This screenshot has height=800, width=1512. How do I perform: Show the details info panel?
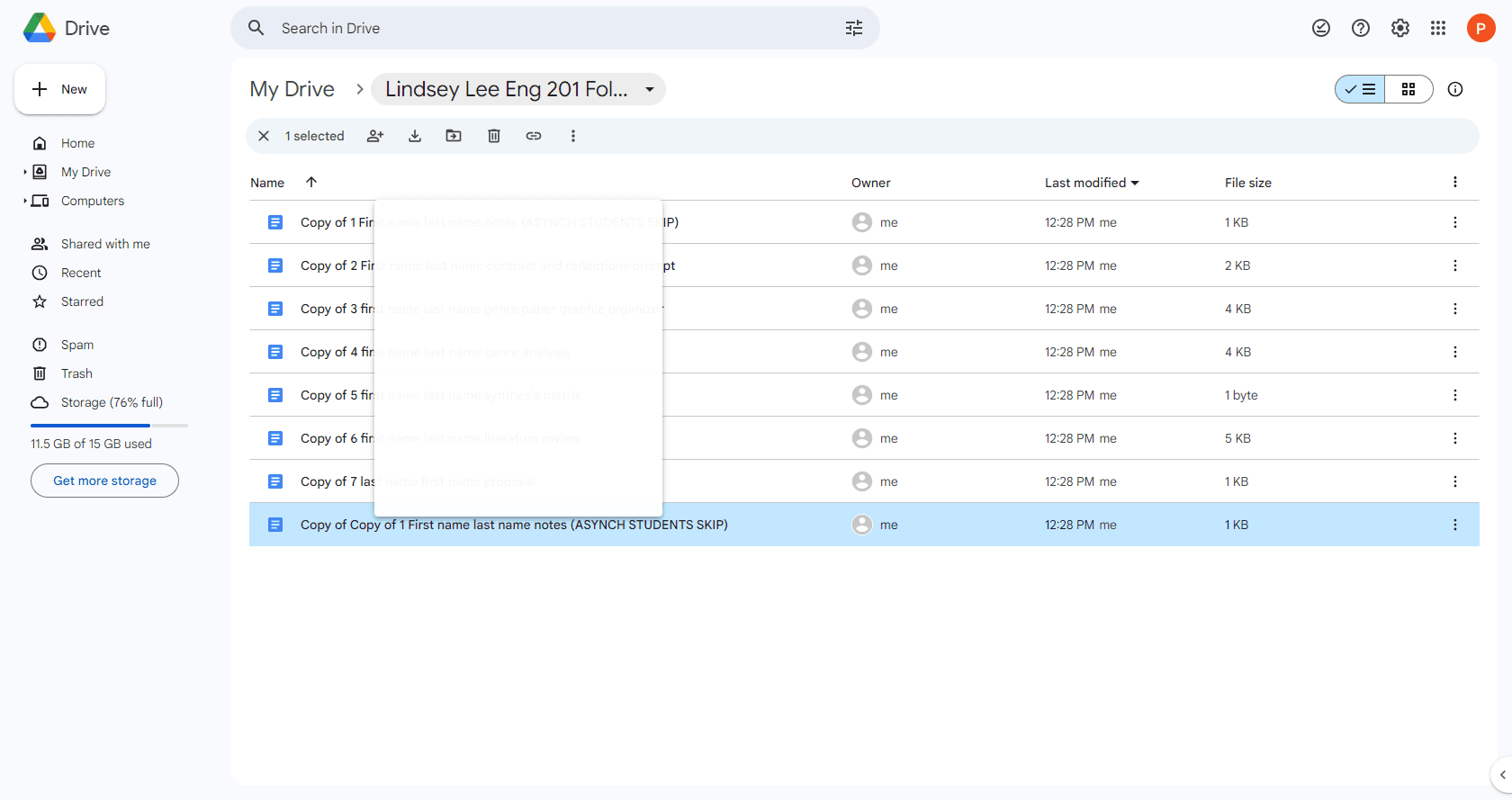click(1455, 89)
